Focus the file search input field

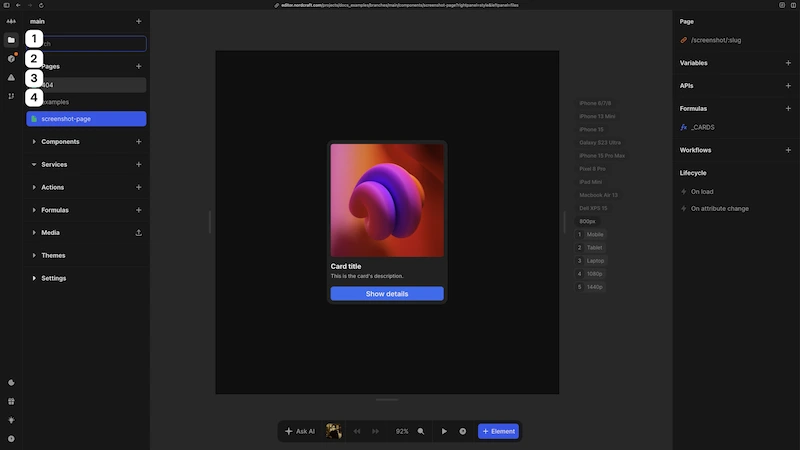tap(86, 44)
